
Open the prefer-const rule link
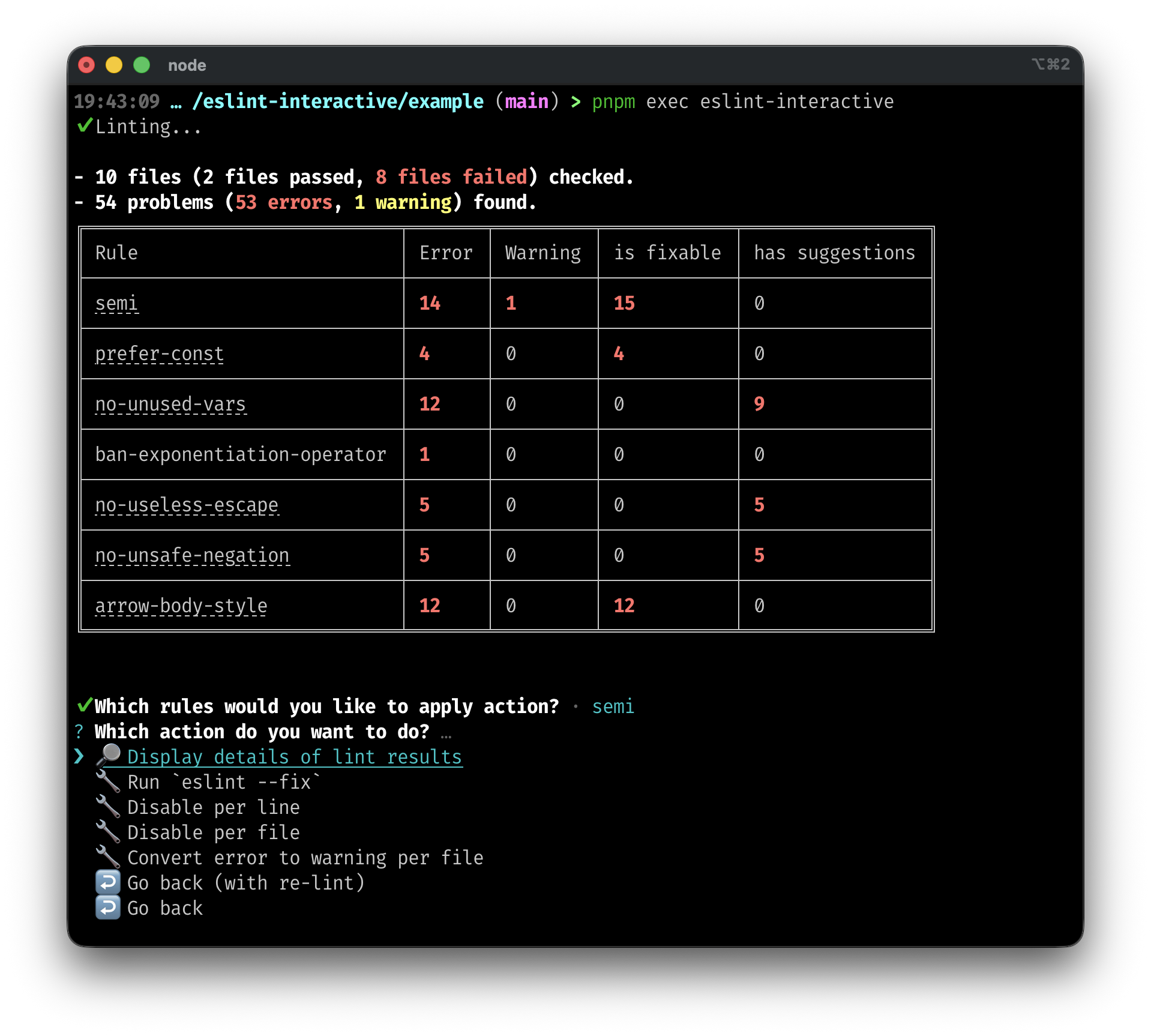(159, 354)
